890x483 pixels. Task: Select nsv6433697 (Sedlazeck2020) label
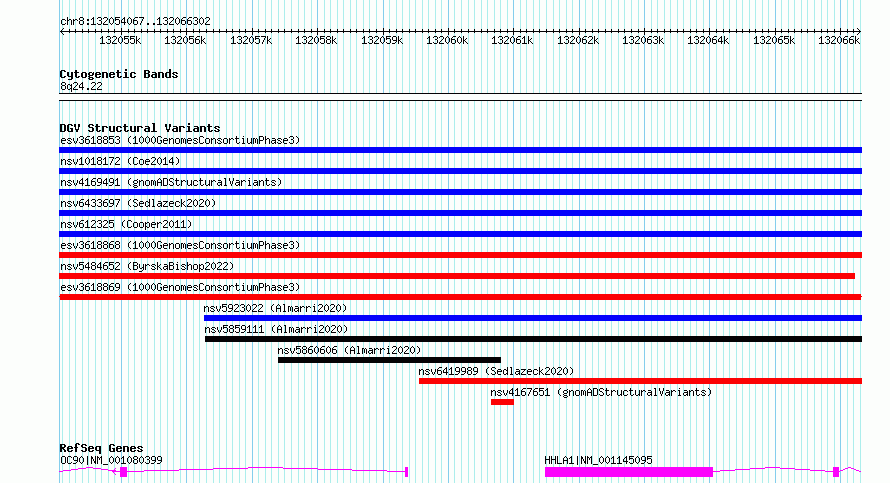[x=138, y=203]
